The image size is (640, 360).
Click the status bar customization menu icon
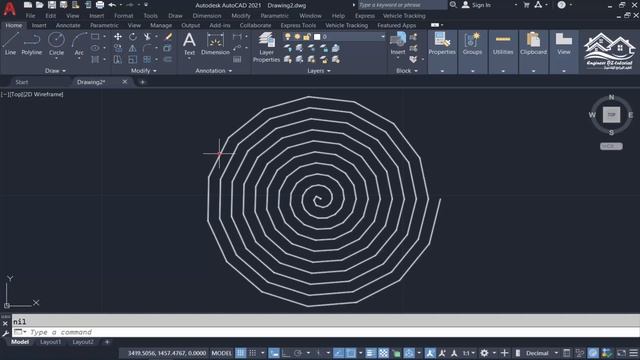tap(634, 353)
